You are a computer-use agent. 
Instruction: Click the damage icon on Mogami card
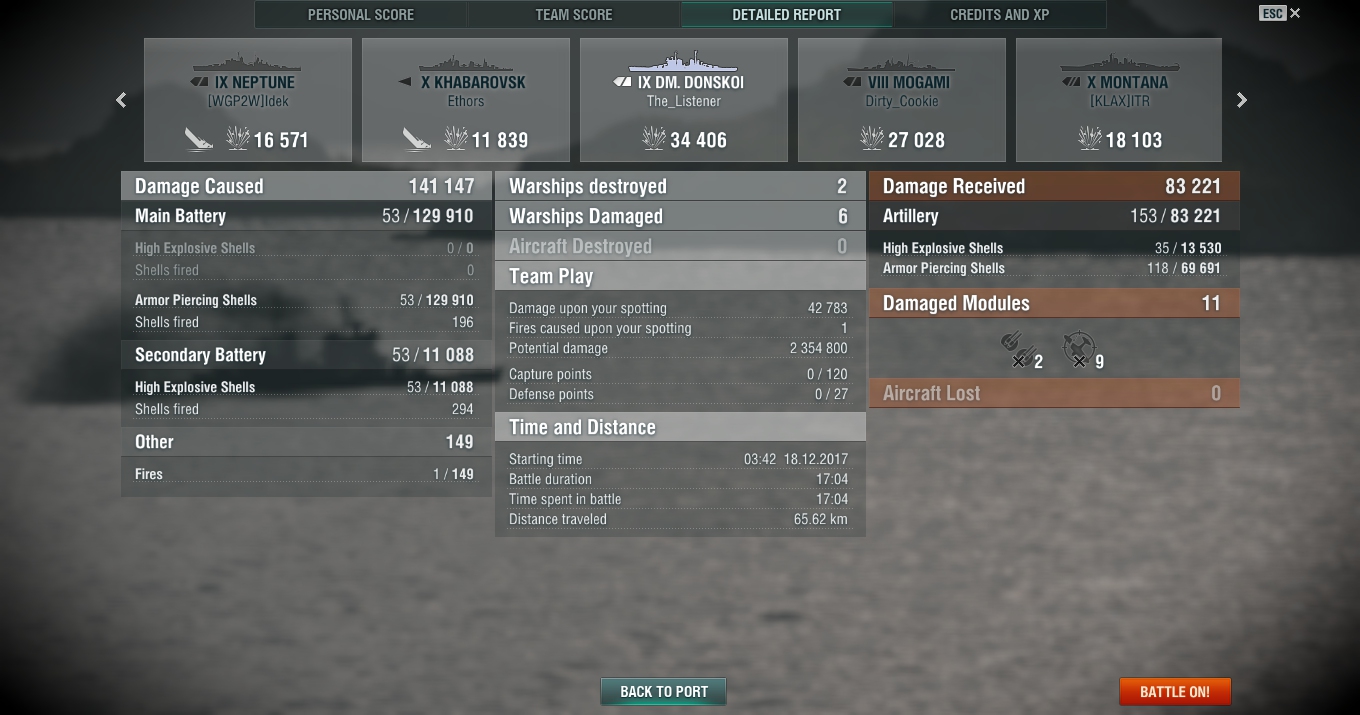[872, 139]
